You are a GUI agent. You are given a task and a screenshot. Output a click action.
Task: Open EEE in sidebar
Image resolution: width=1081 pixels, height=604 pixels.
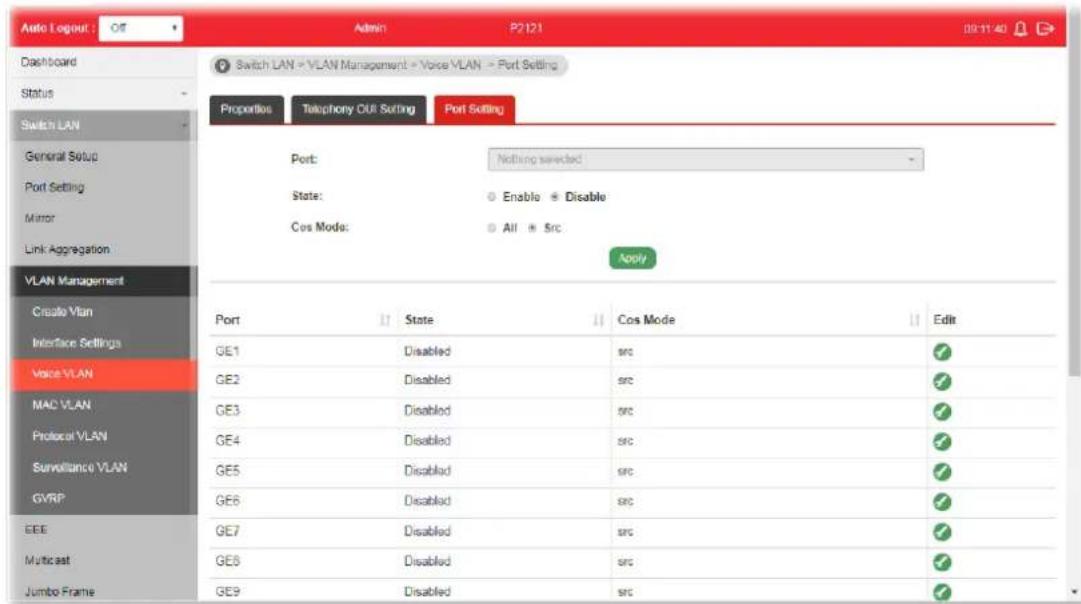coord(103,530)
